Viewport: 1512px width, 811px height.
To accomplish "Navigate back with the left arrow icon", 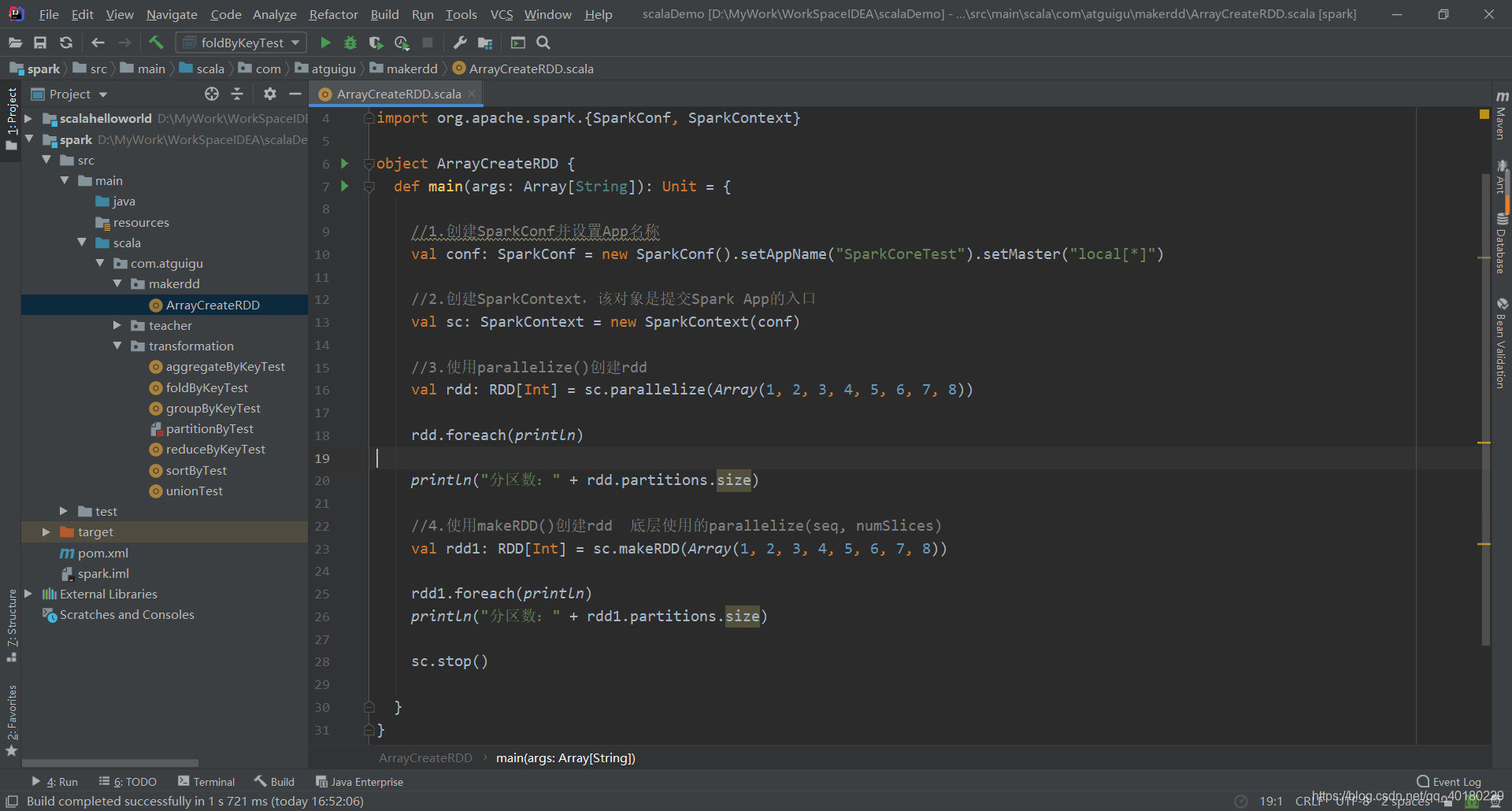I will pyautogui.click(x=98, y=43).
